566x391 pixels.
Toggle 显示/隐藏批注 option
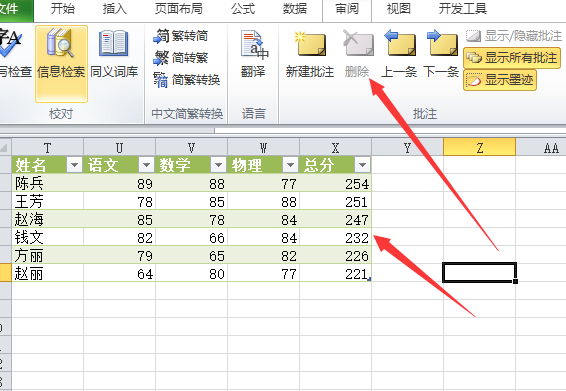point(514,36)
